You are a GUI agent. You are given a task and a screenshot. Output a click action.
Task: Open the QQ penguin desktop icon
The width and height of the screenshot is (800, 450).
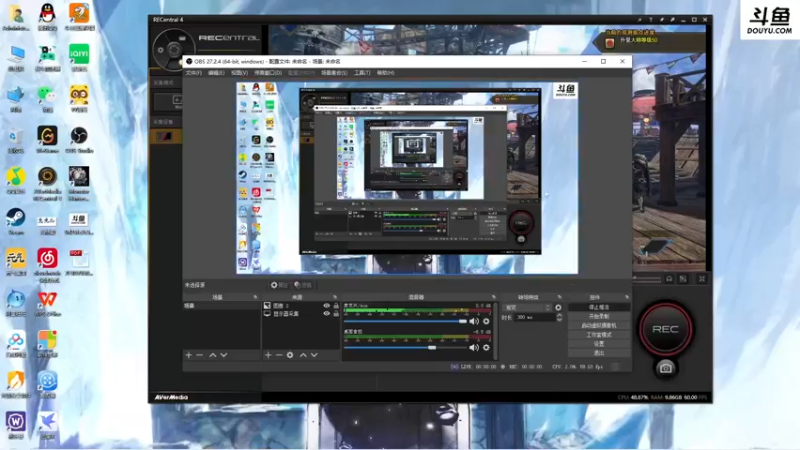(x=47, y=16)
